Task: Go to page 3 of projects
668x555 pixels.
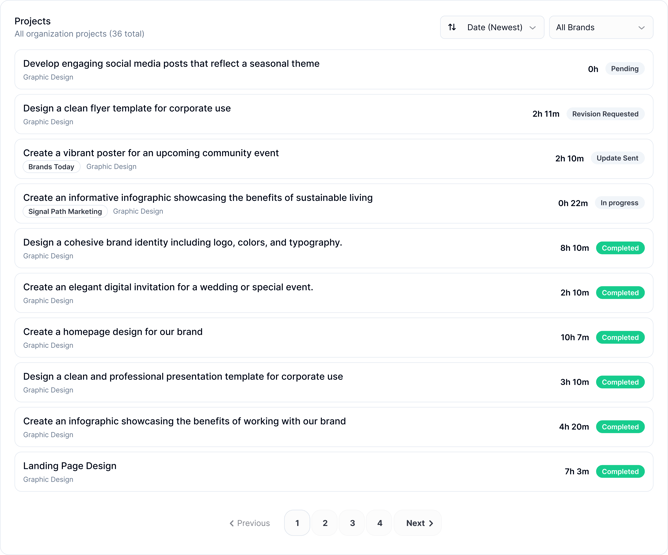Action: tap(352, 523)
